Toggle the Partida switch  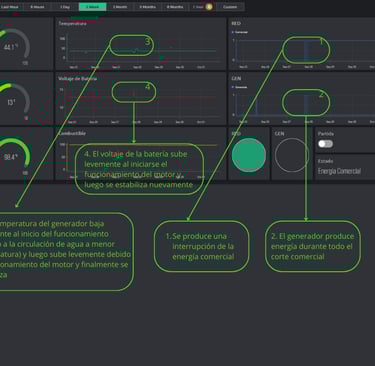[325, 144]
